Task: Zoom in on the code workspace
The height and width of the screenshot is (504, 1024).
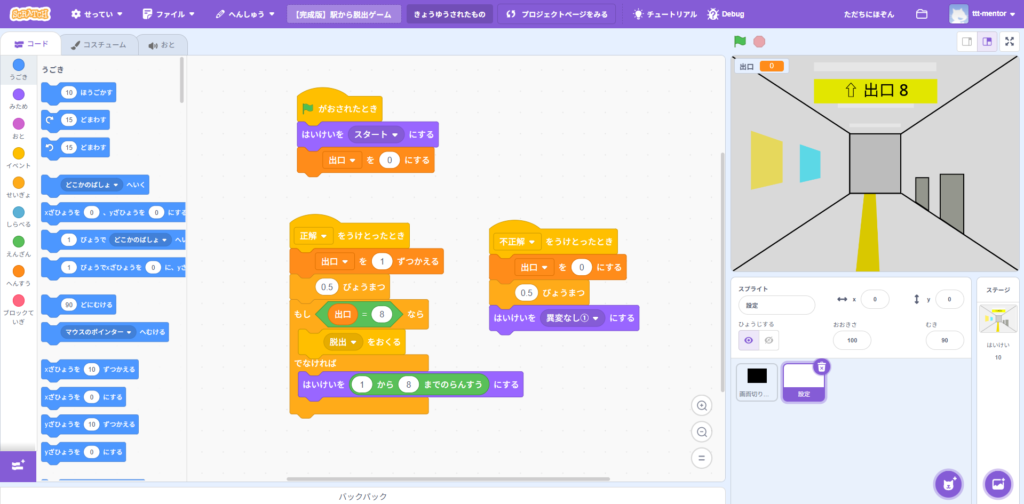Action: [702, 405]
